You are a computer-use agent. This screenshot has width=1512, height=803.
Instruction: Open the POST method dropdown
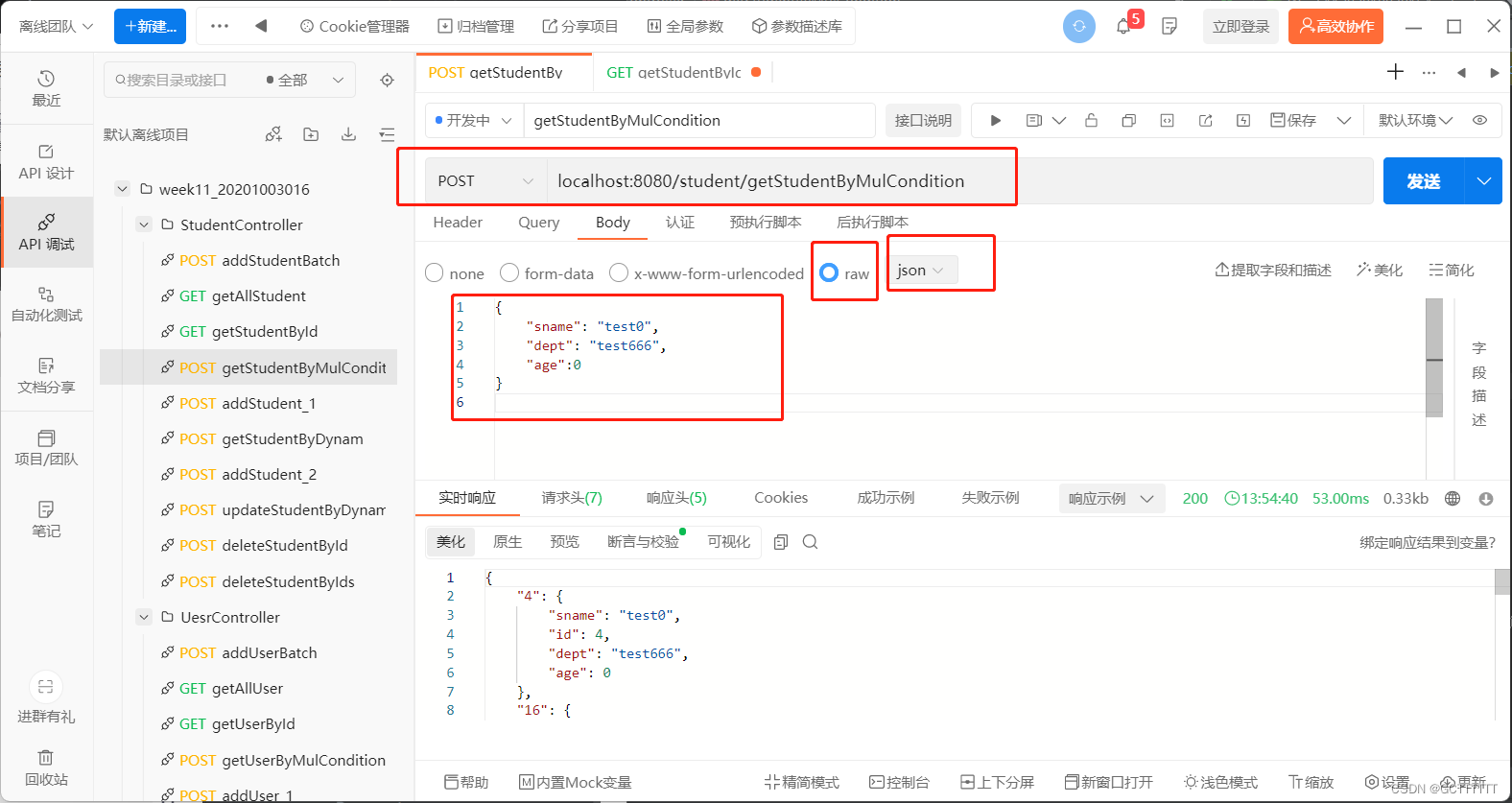[x=485, y=181]
